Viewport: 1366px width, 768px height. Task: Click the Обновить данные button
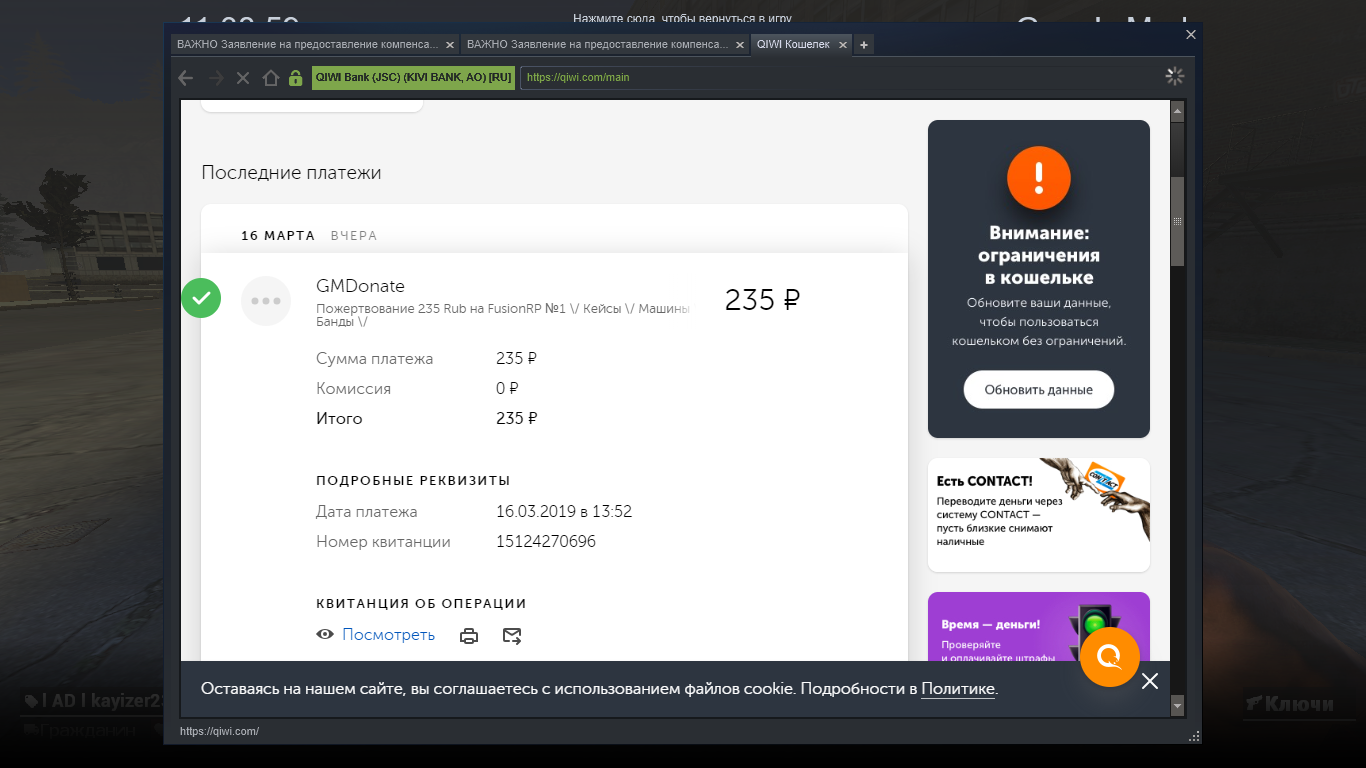click(1039, 389)
